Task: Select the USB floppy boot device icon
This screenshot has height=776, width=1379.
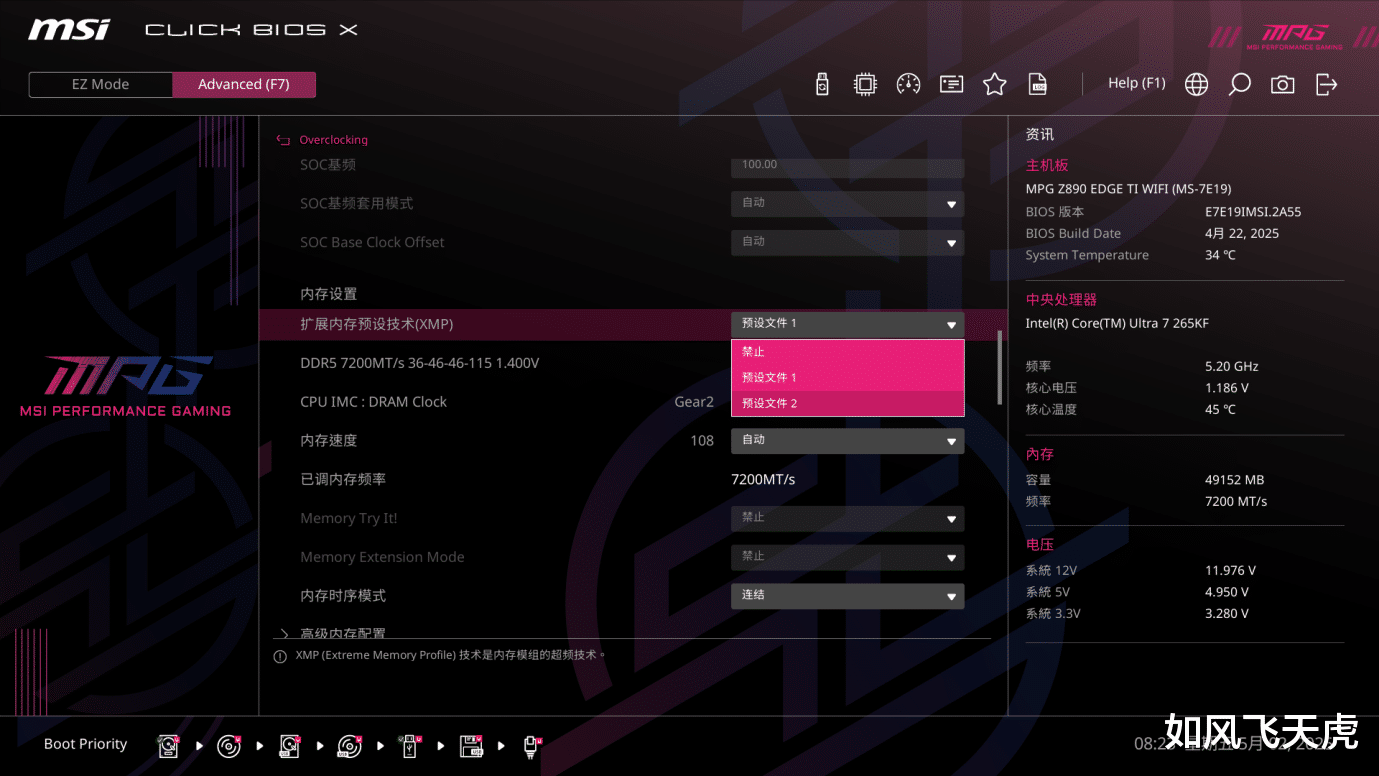Action: tap(471, 745)
